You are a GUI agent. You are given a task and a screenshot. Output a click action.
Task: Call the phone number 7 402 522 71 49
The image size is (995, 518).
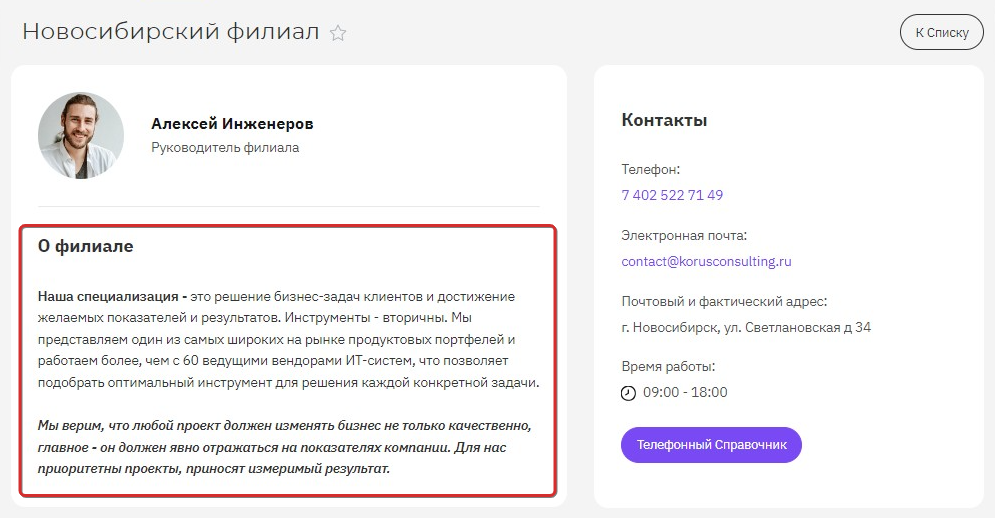[672, 196]
